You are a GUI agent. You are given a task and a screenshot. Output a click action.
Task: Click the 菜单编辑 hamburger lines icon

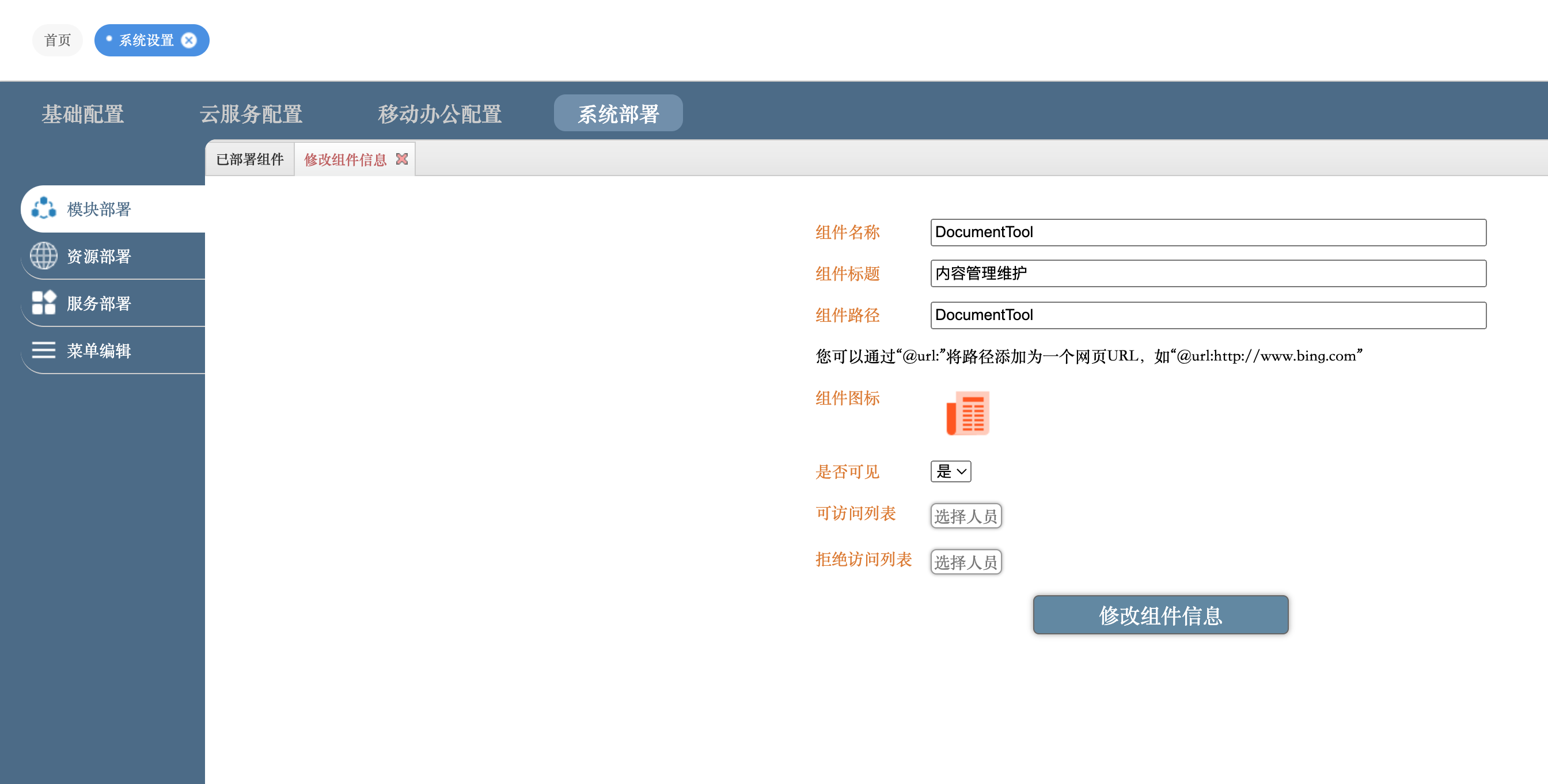click(x=44, y=350)
